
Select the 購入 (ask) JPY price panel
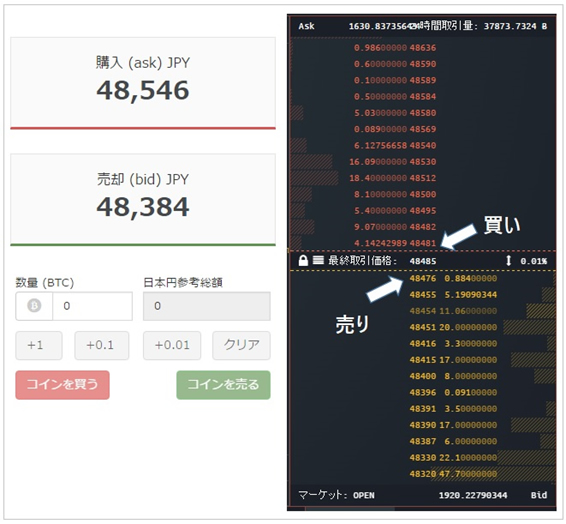(143, 83)
